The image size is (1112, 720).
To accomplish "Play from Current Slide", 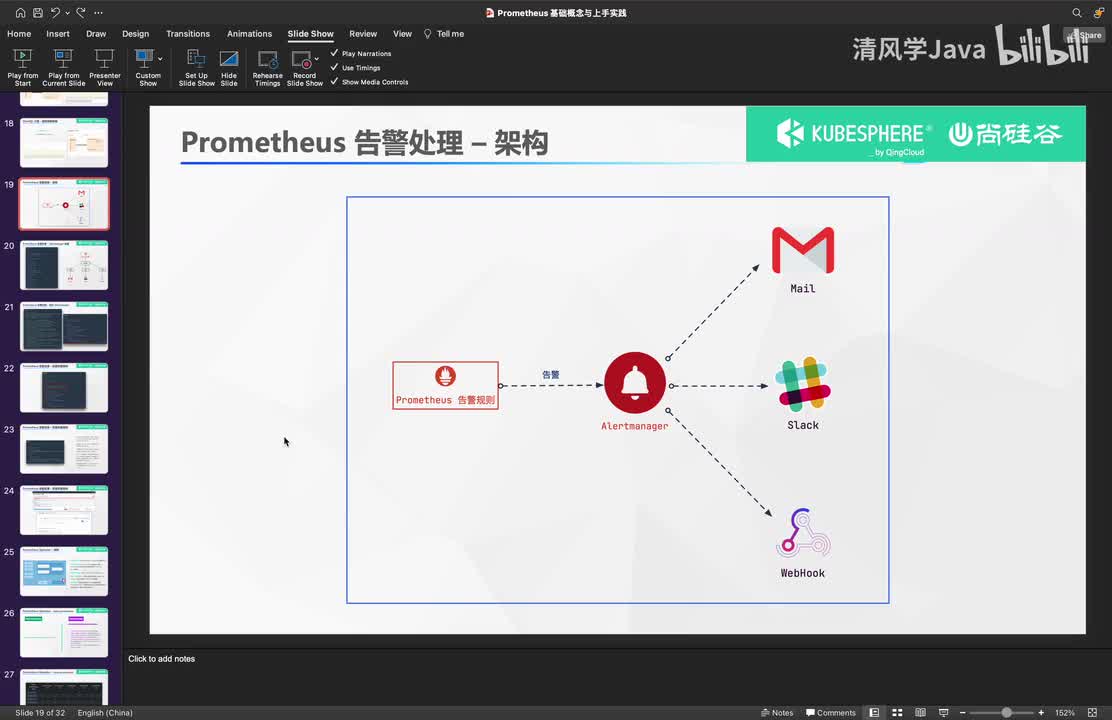I will (x=64, y=68).
